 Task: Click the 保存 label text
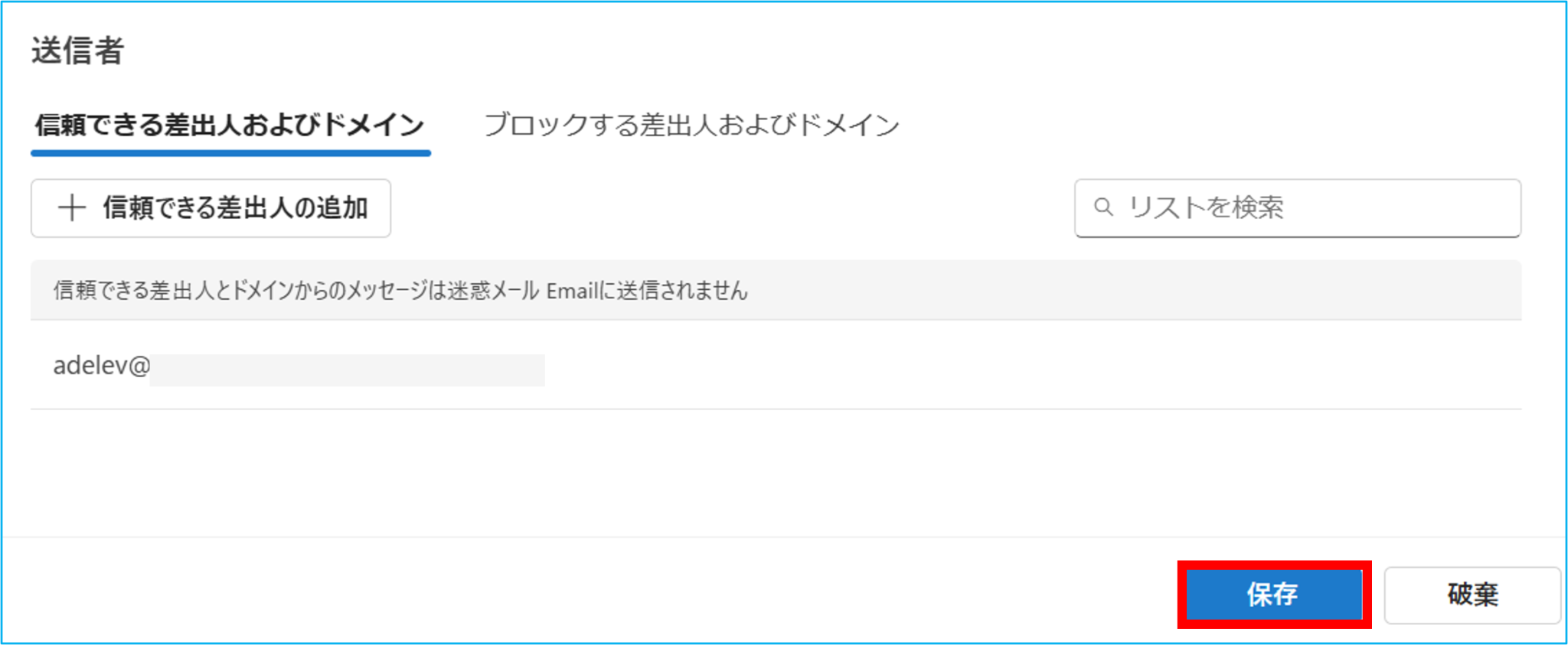click(1272, 595)
